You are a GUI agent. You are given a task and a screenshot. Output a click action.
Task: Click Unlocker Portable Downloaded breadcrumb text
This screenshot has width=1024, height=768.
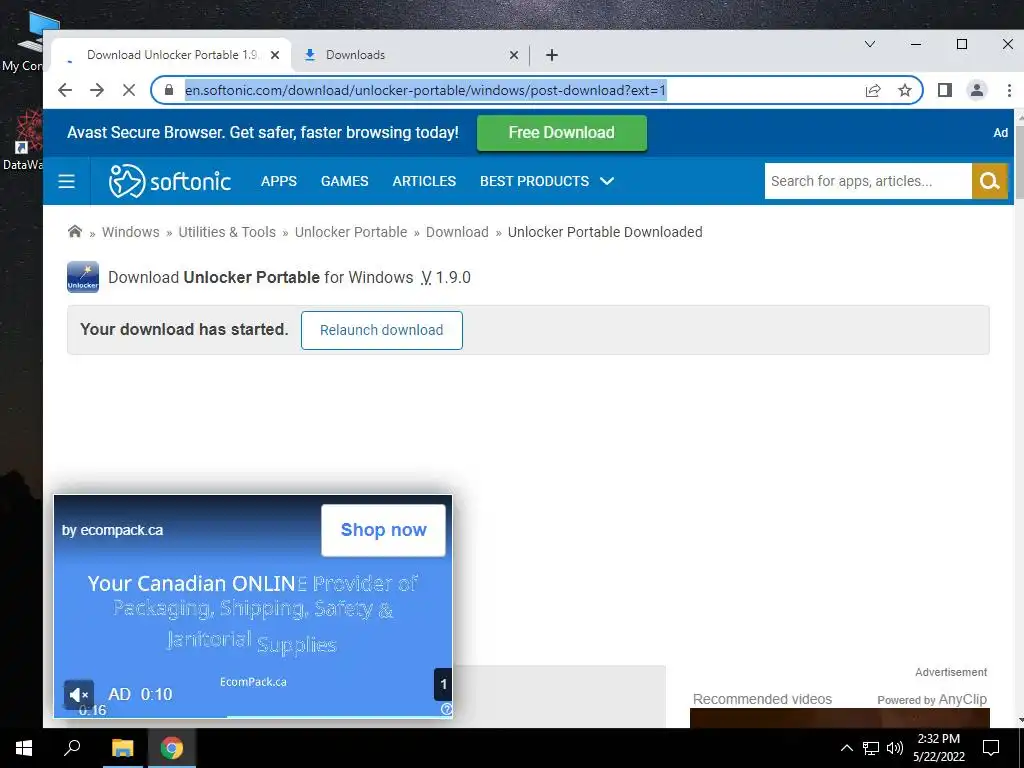(x=605, y=232)
